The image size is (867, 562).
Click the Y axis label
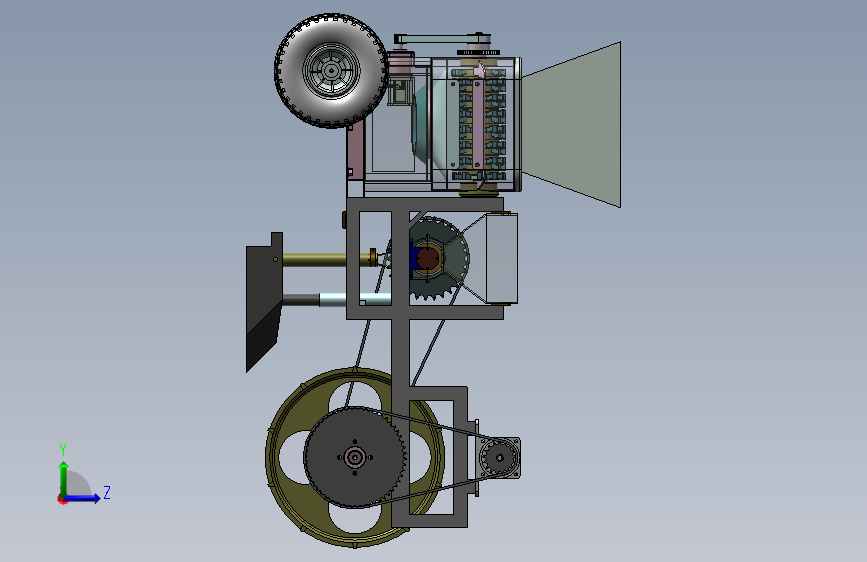pyautogui.click(x=63, y=450)
